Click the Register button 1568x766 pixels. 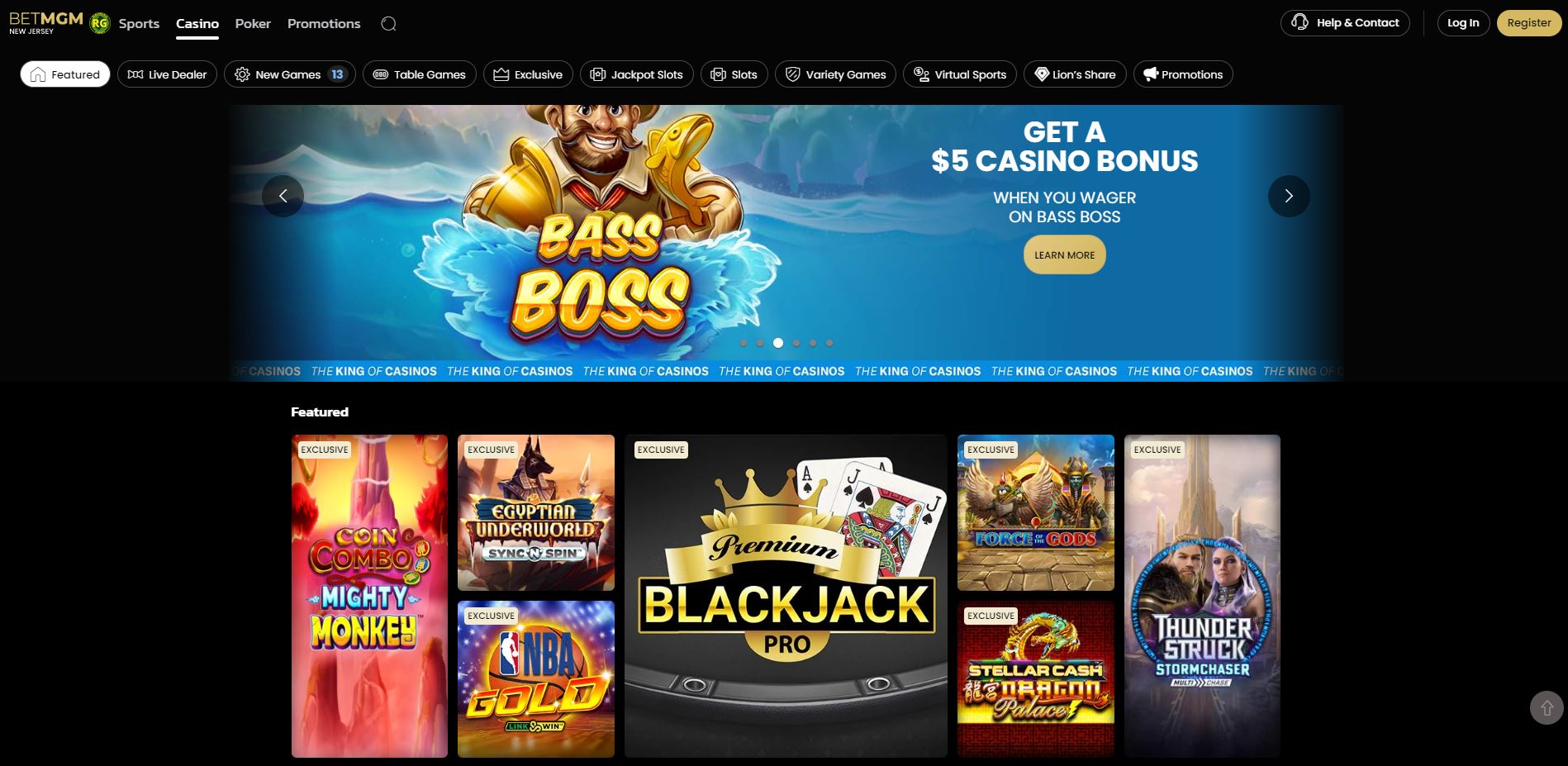coord(1529,23)
